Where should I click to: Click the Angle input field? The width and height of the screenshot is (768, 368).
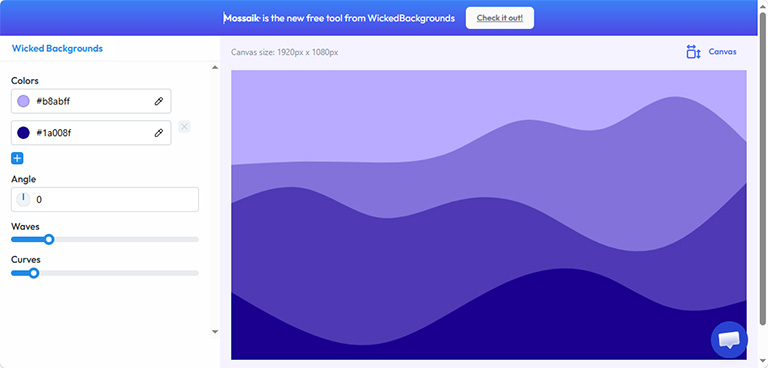coord(105,199)
